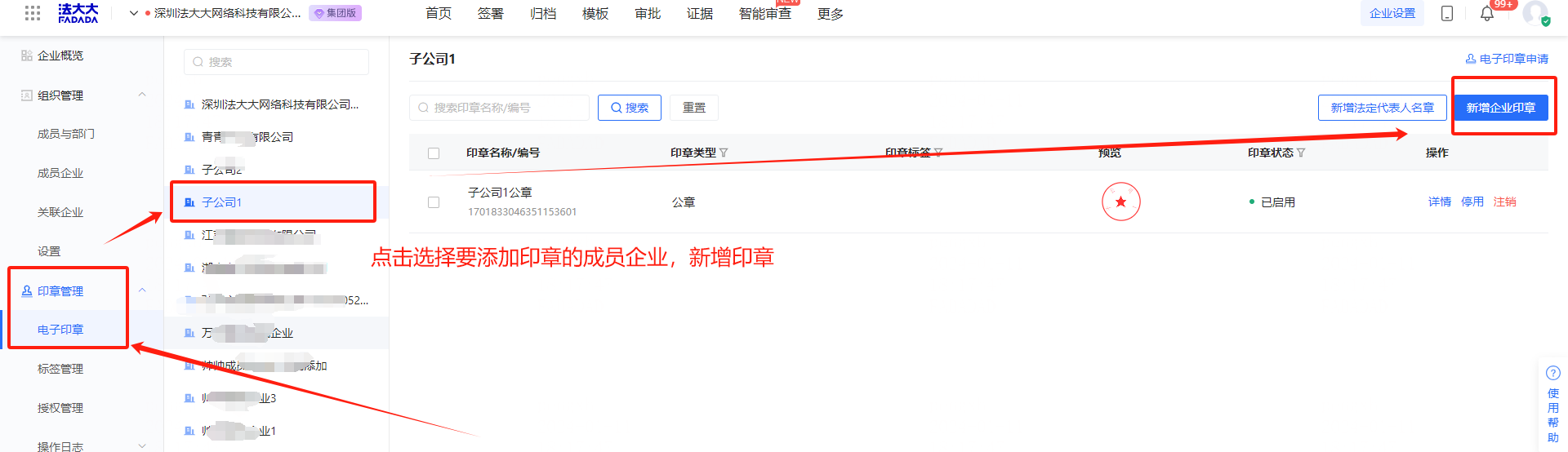The width and height of the screenshot is (1568, 452).
Task: Open 智能审查 menu item
Action: tap(765, 14)
